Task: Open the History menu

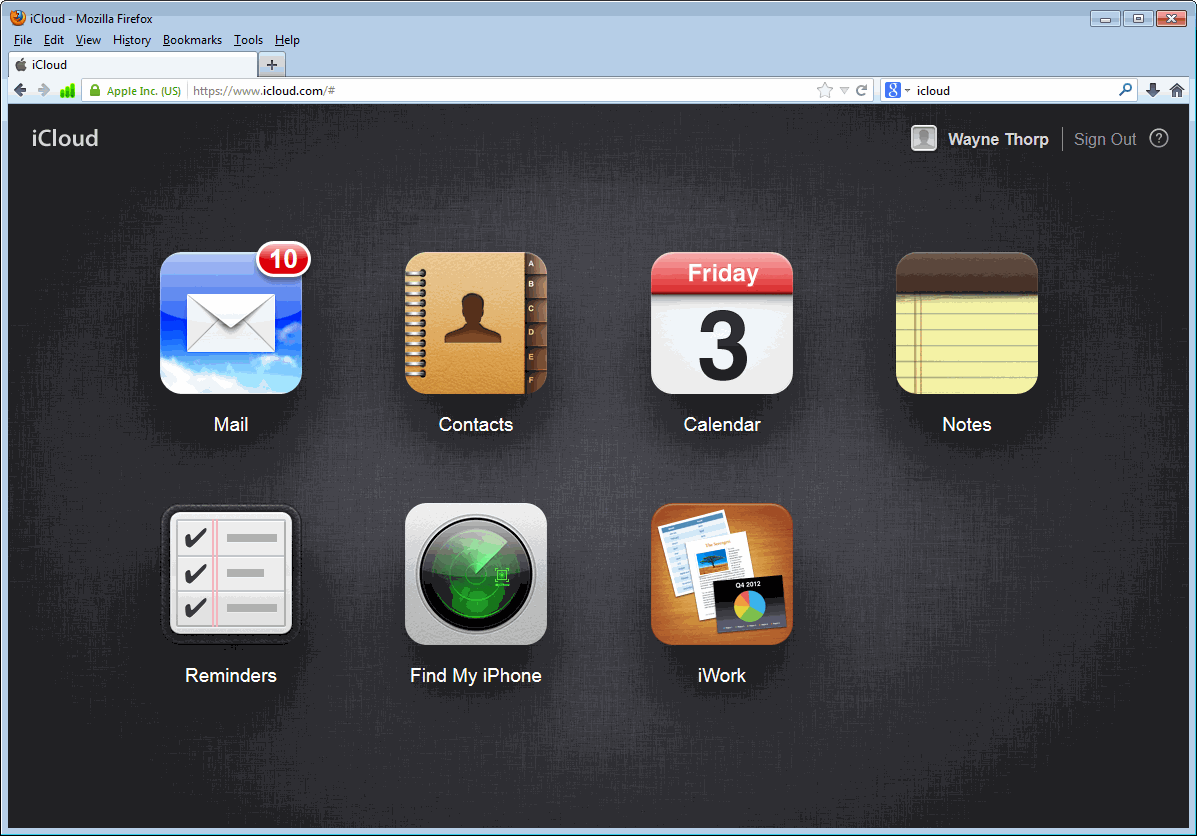Action: point(131,40)
